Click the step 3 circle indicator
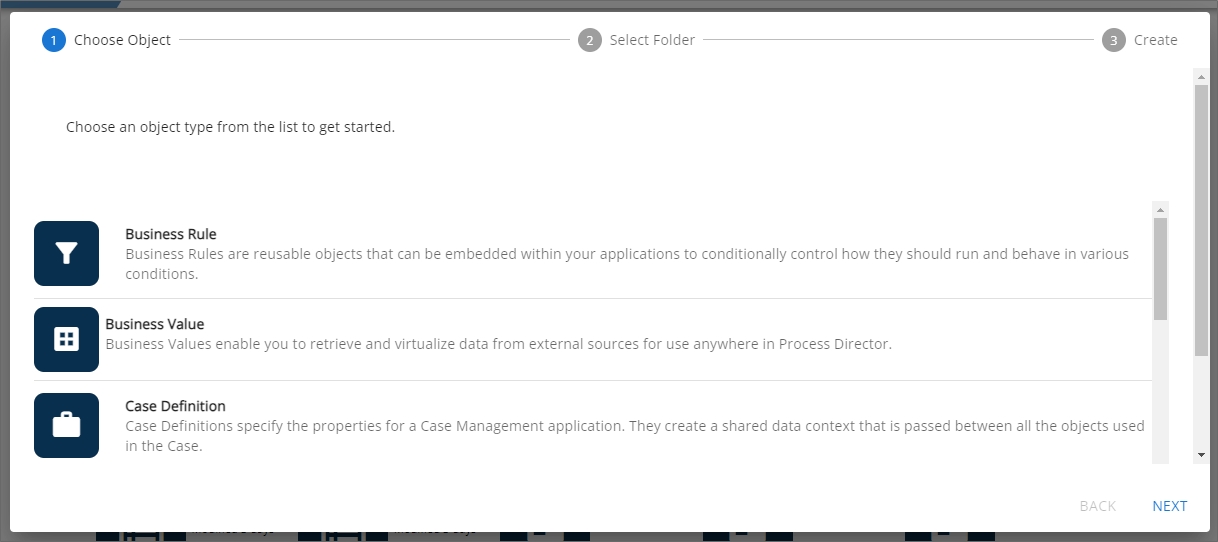 click(1114, 40)
